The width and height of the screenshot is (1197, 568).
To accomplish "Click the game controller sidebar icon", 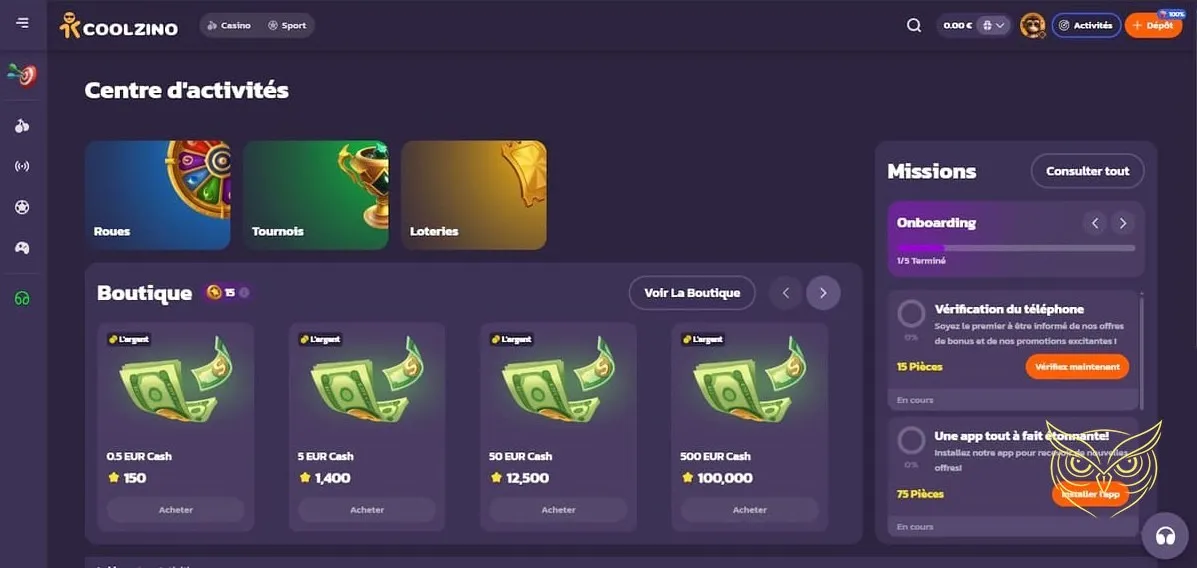I will pyautogui.click(x=22, y=247).
